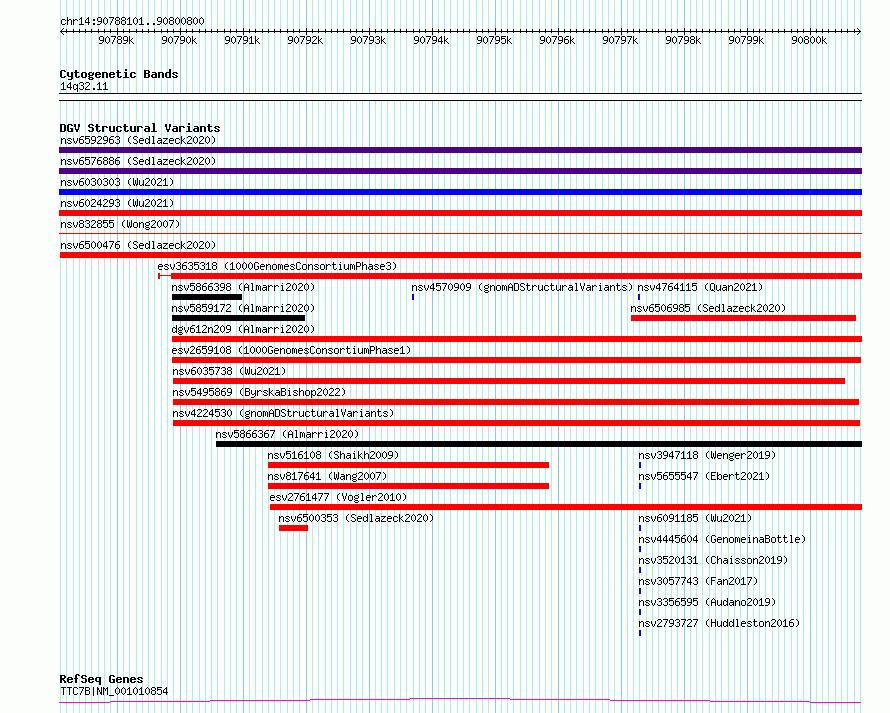Image resolution: width=890 pixels, height=713 pixels.
Task: Open variant nsv5866398 (Almarri2020) label
Action: click(x=243, y=287)
